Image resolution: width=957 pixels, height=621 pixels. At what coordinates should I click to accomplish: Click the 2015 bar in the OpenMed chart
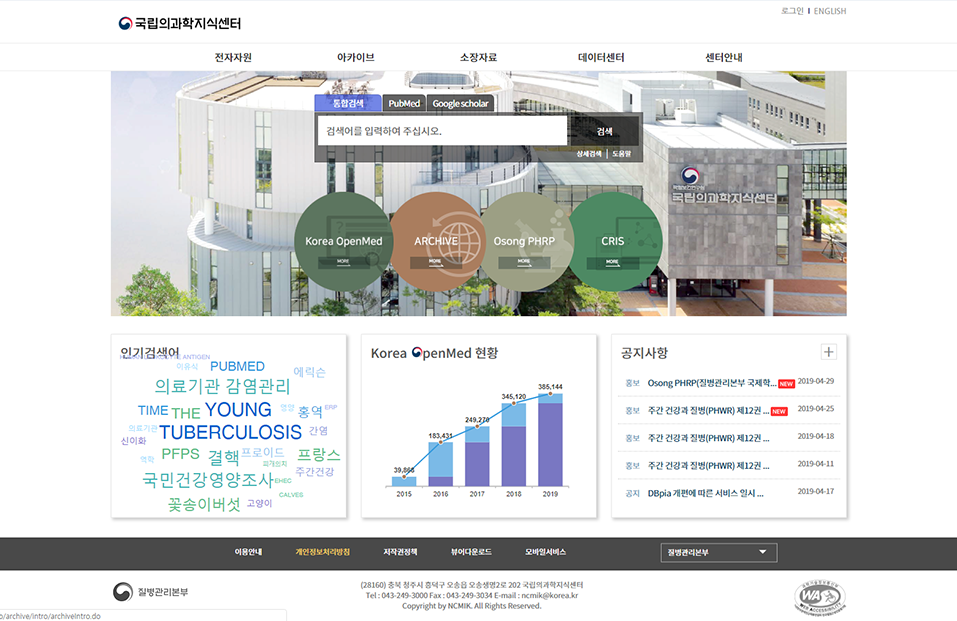(x=404, y=481)
